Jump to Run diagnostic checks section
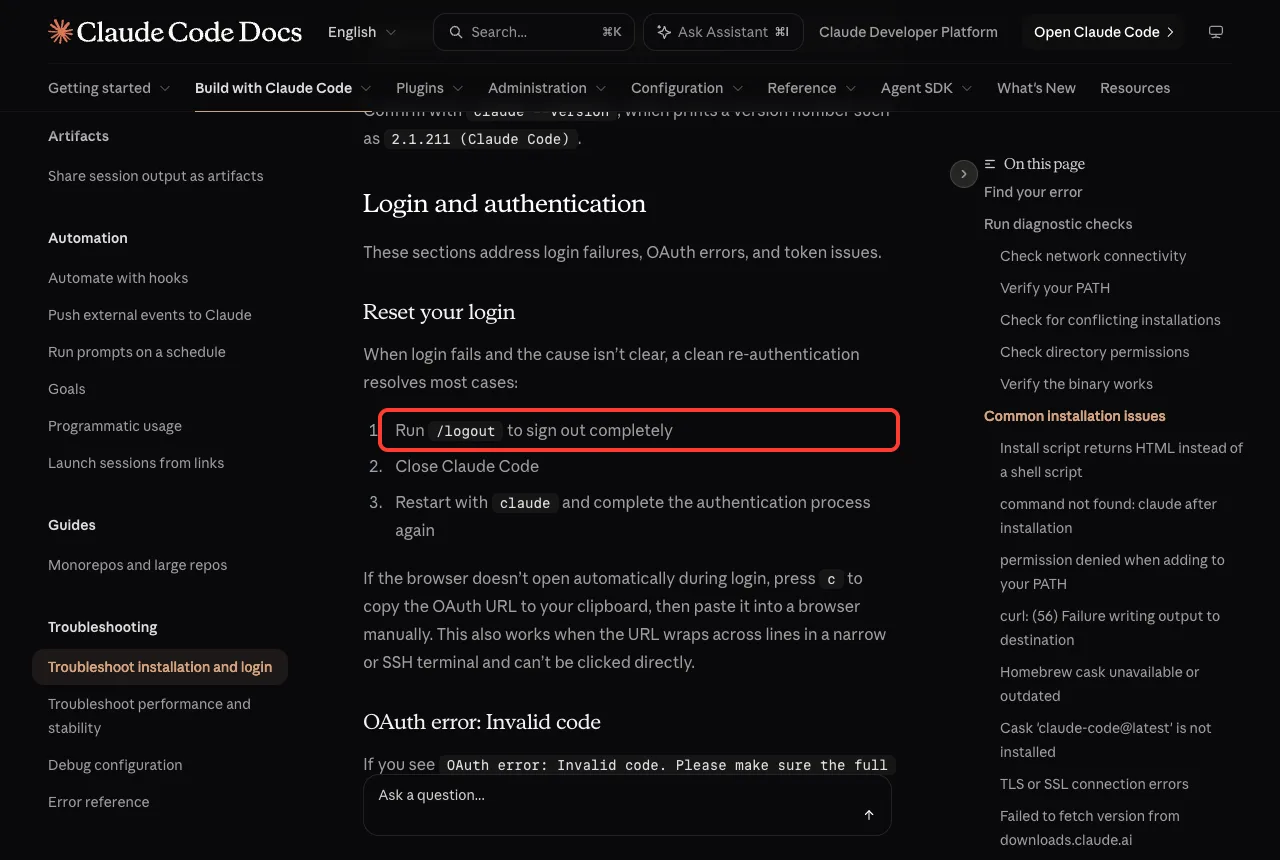This screenshot has width=1280, height=860. [x=1058, y=224]
